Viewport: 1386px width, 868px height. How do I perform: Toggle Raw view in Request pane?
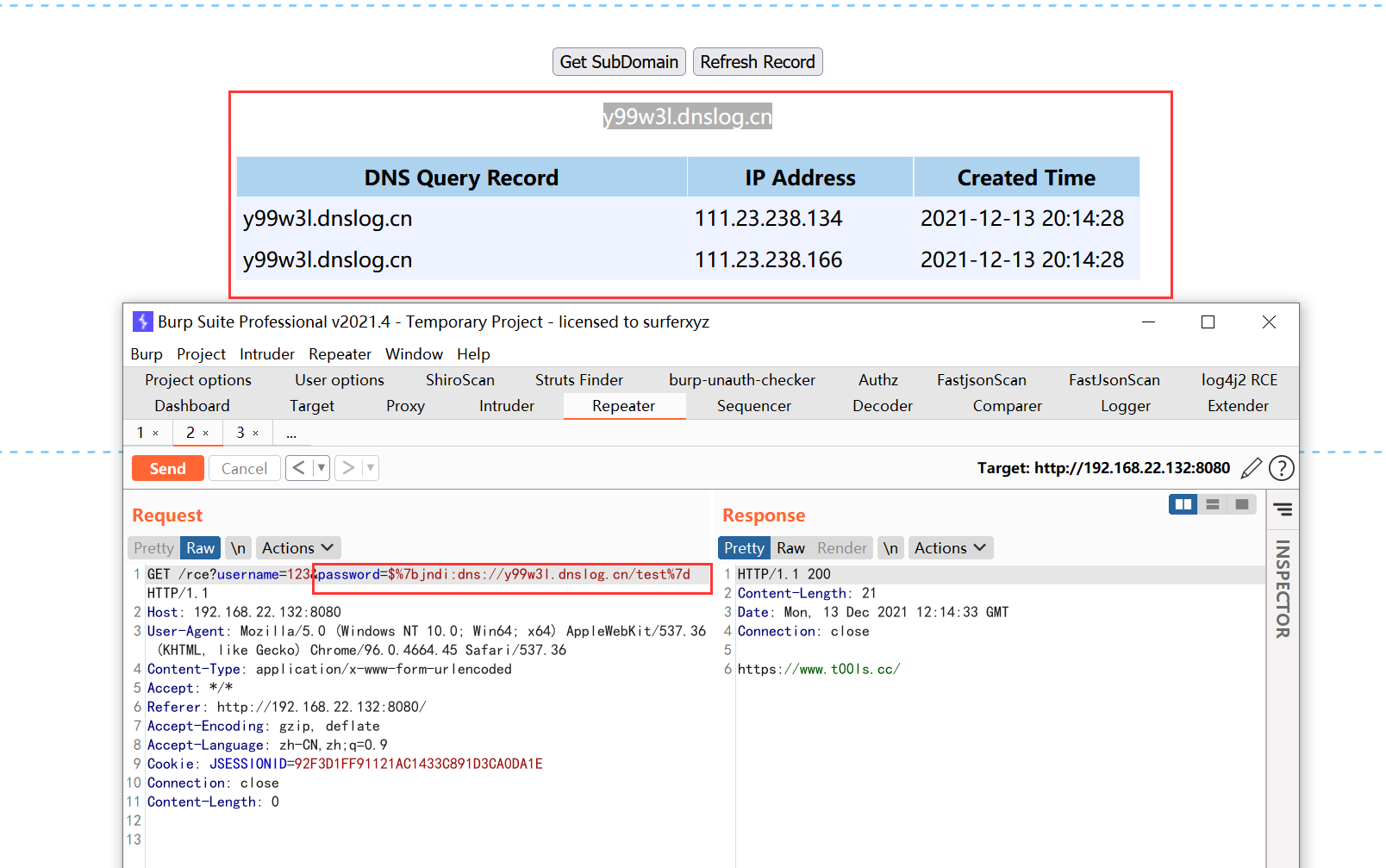pyautogui.click(x=201, y=548)
